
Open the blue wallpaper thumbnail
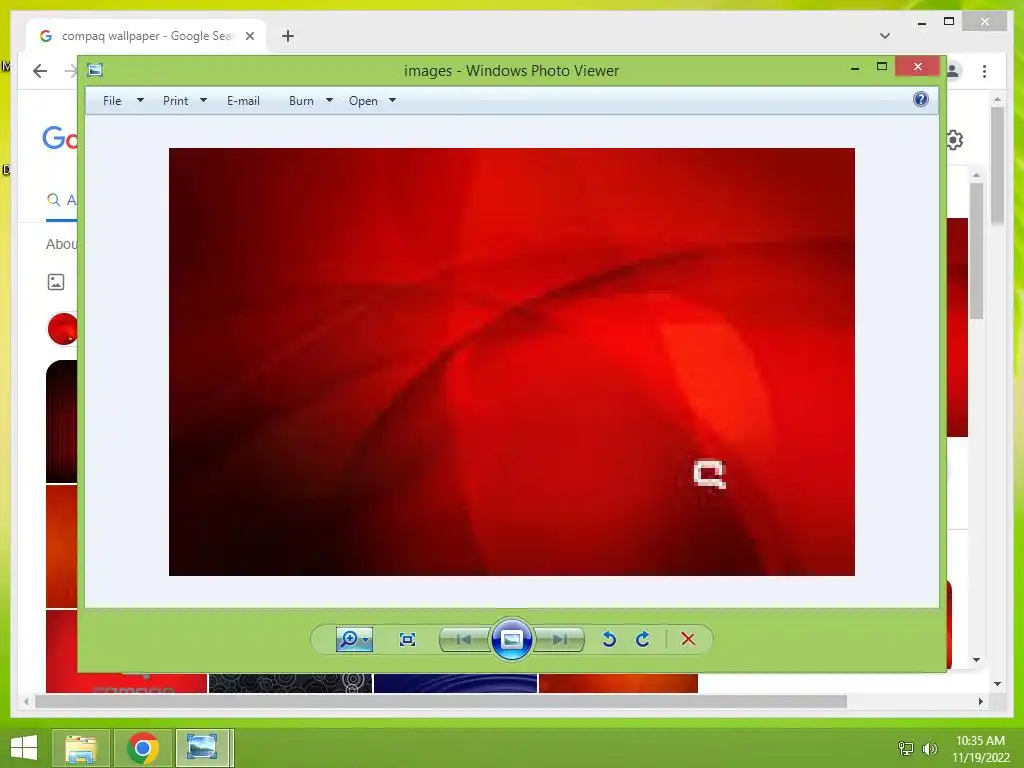coord(455,682)
